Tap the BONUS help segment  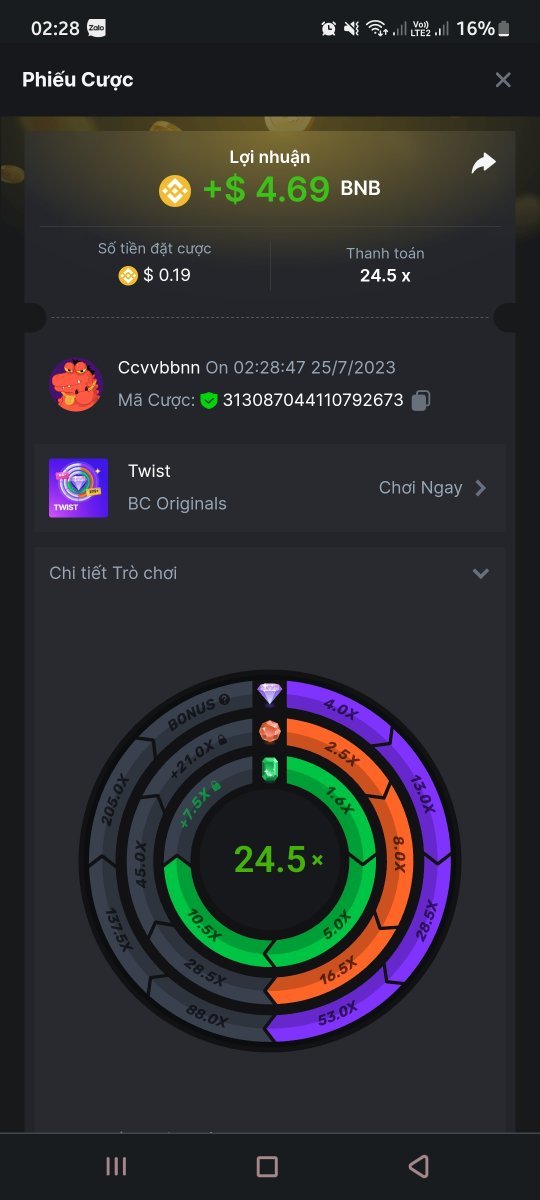pyautogui.click(x=199, y=711)
